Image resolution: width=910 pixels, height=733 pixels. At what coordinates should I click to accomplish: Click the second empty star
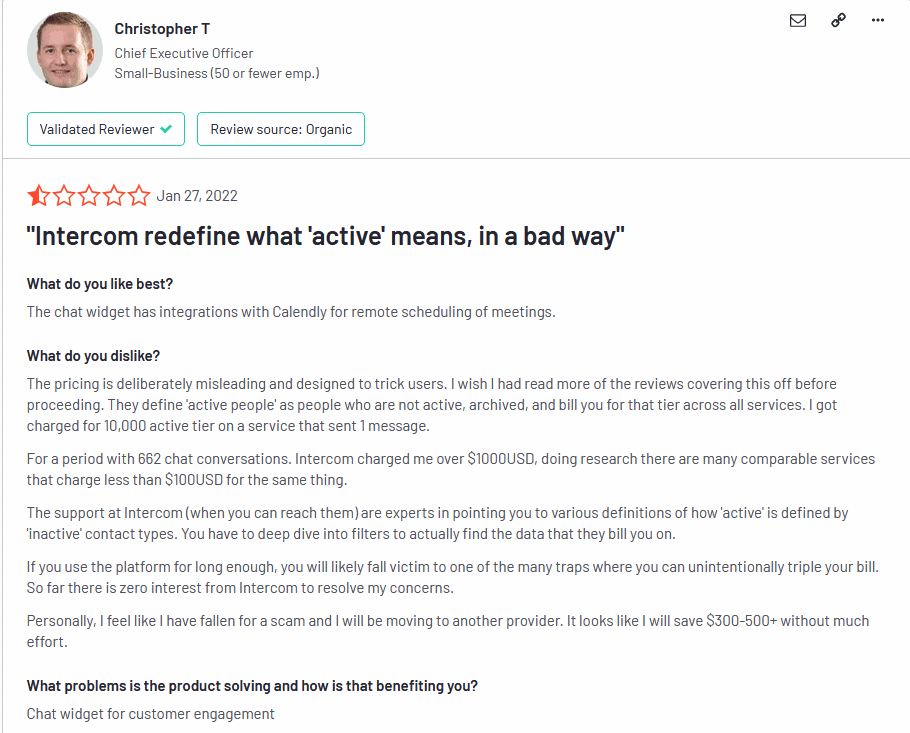point(64,196)
